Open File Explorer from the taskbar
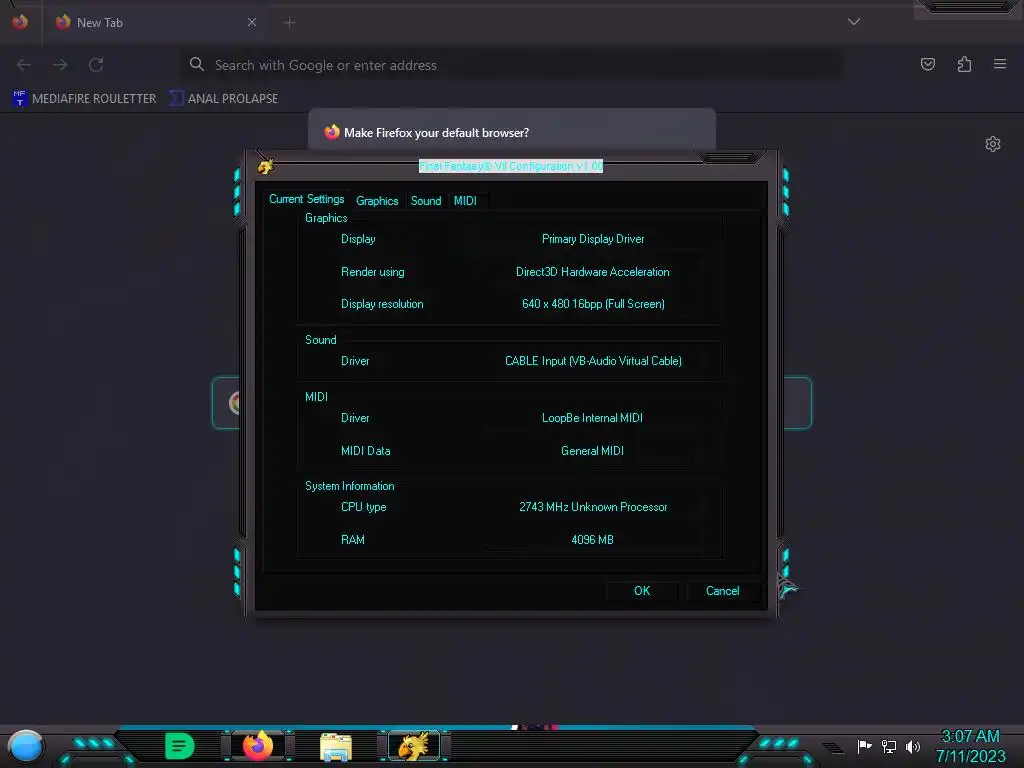The height and width of the screenshot is (768, 1024). pos(336,747)
